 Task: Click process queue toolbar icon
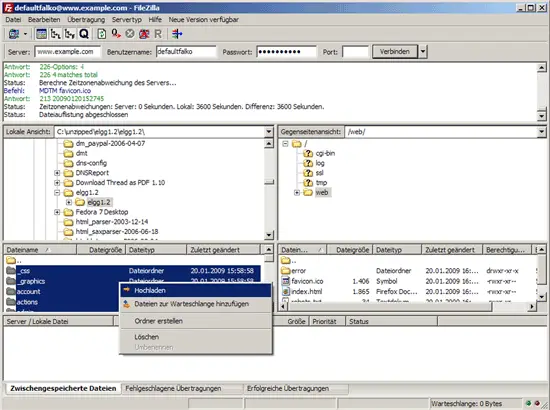116,34
